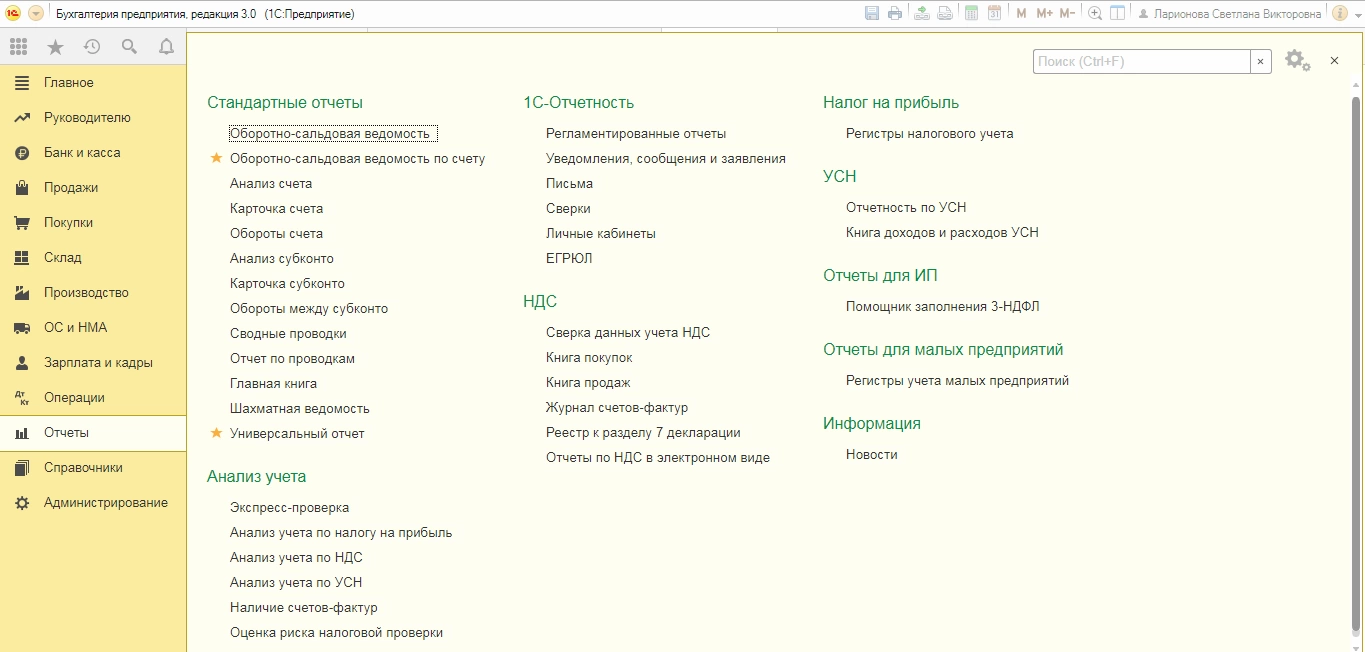Screen dimensions: 1365x652
Task: Open the panel layout settings icon
Action: coord(1118,14)
